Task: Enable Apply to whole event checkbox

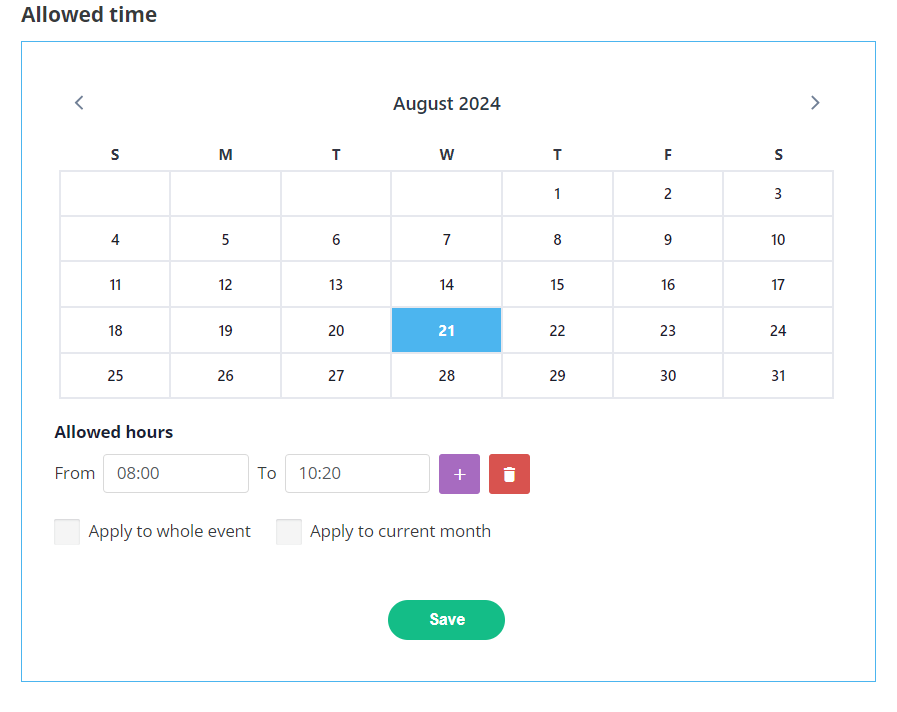Action: click(x=67, y=532)
